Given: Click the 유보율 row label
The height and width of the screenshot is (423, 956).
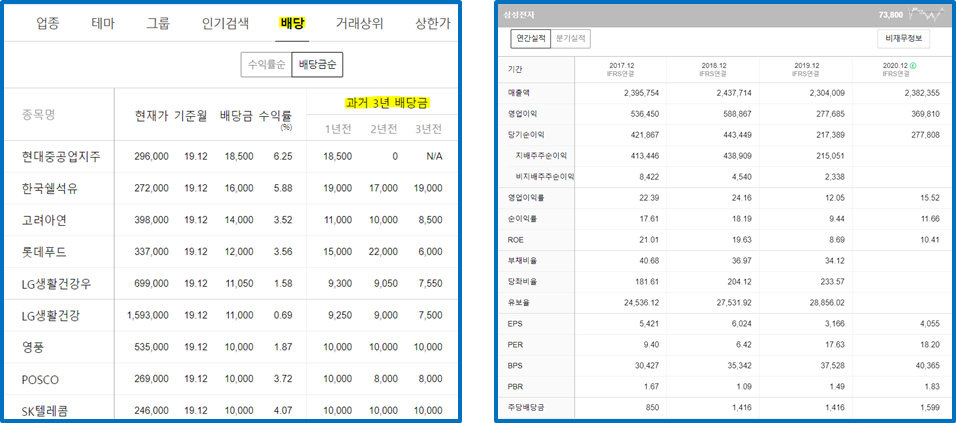Looking at the screenshot, I should [518, 302].
